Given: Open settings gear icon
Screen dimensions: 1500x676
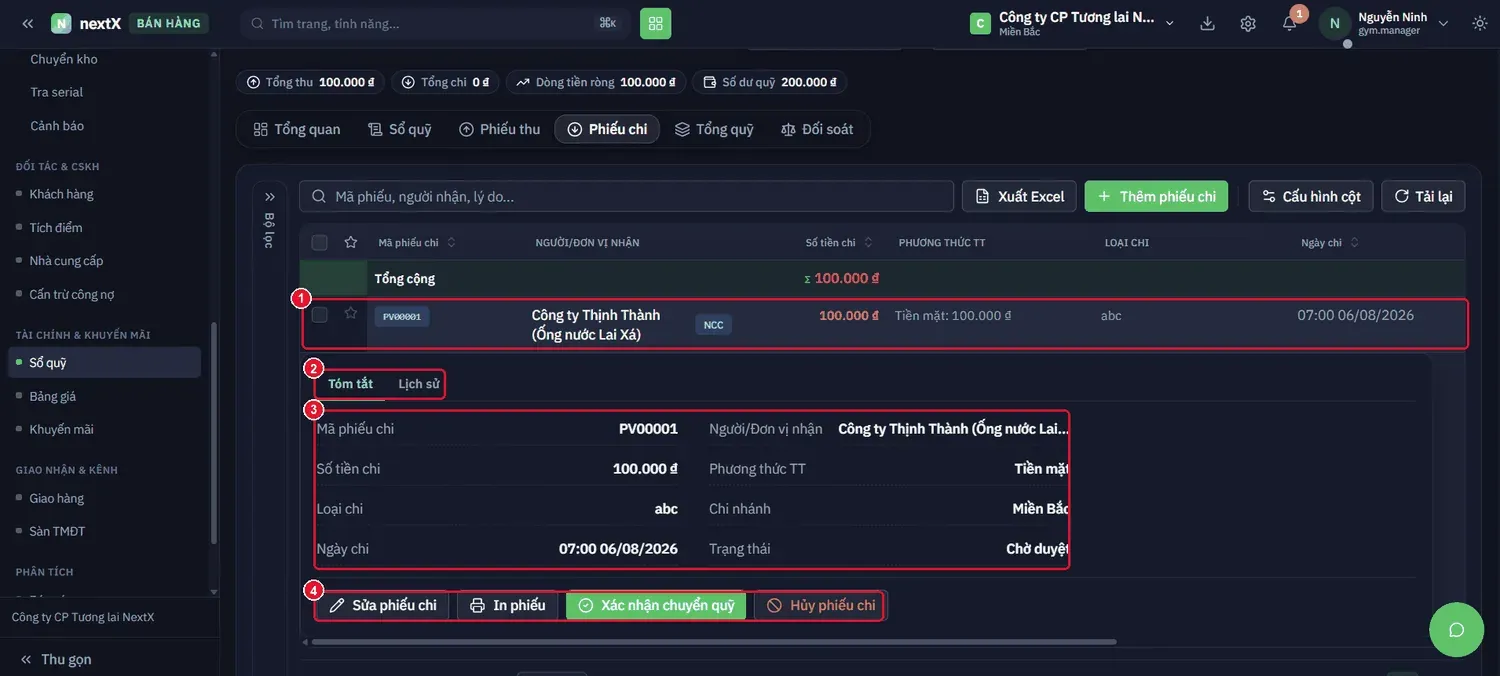Looking at the screenshot, I should (1248, 23).
